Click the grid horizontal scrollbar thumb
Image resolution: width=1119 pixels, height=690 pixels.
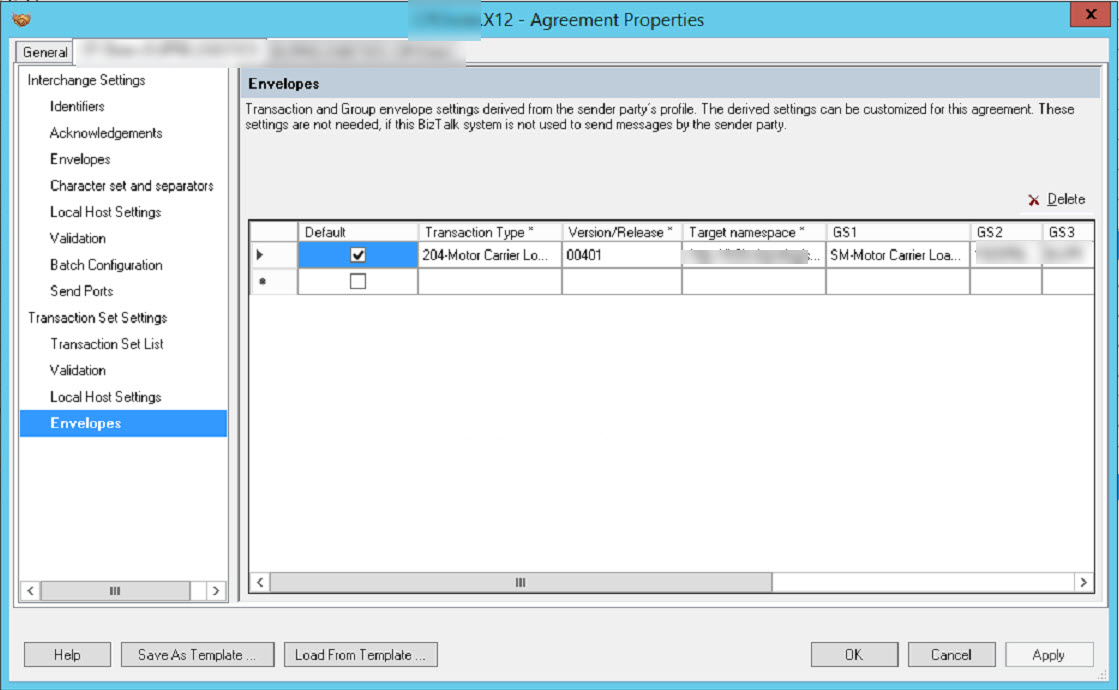521,582
